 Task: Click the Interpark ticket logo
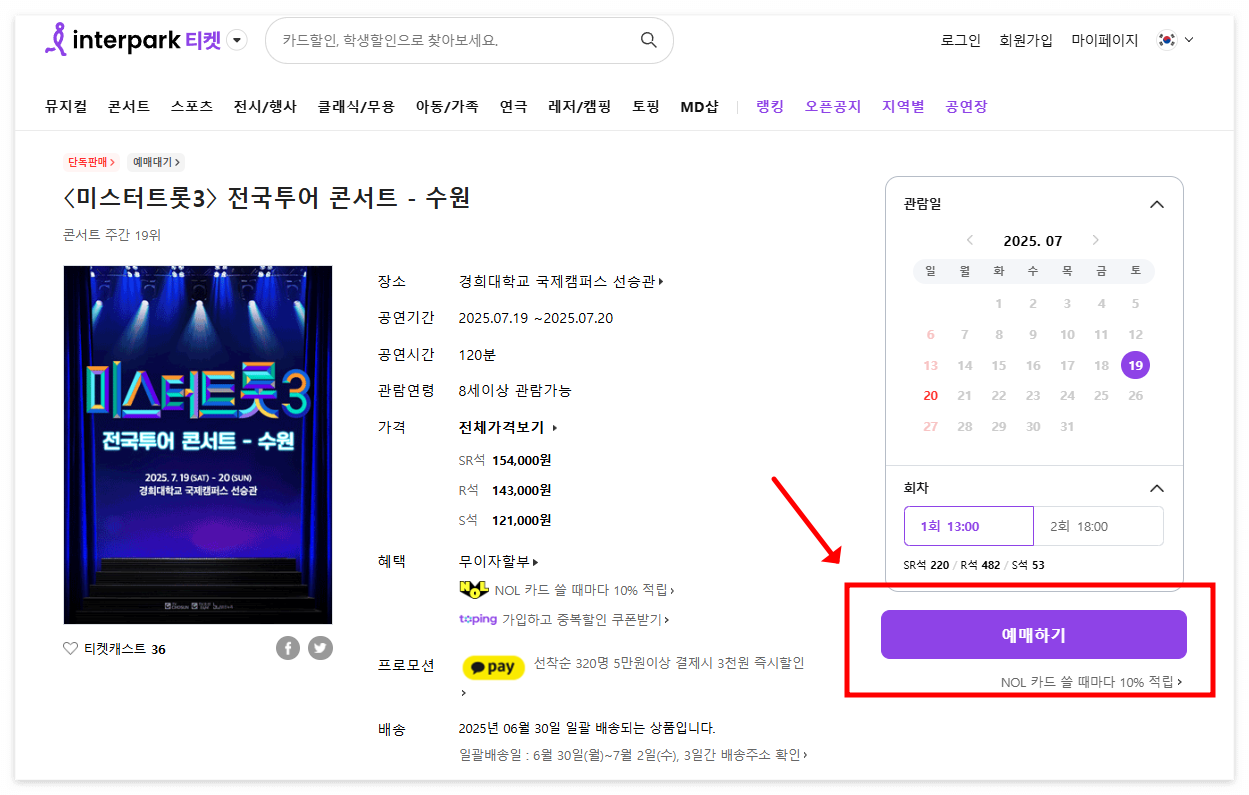(133, 40)
